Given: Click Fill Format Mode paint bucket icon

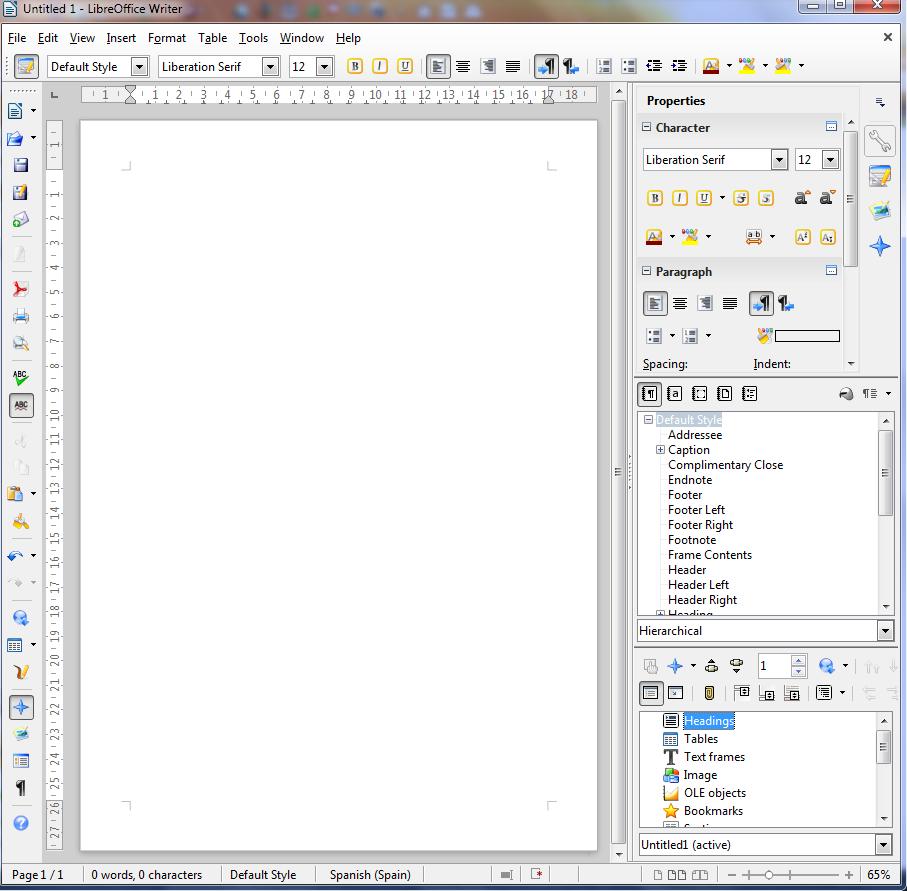Looking at the screenshot, I should click(846, 394).
